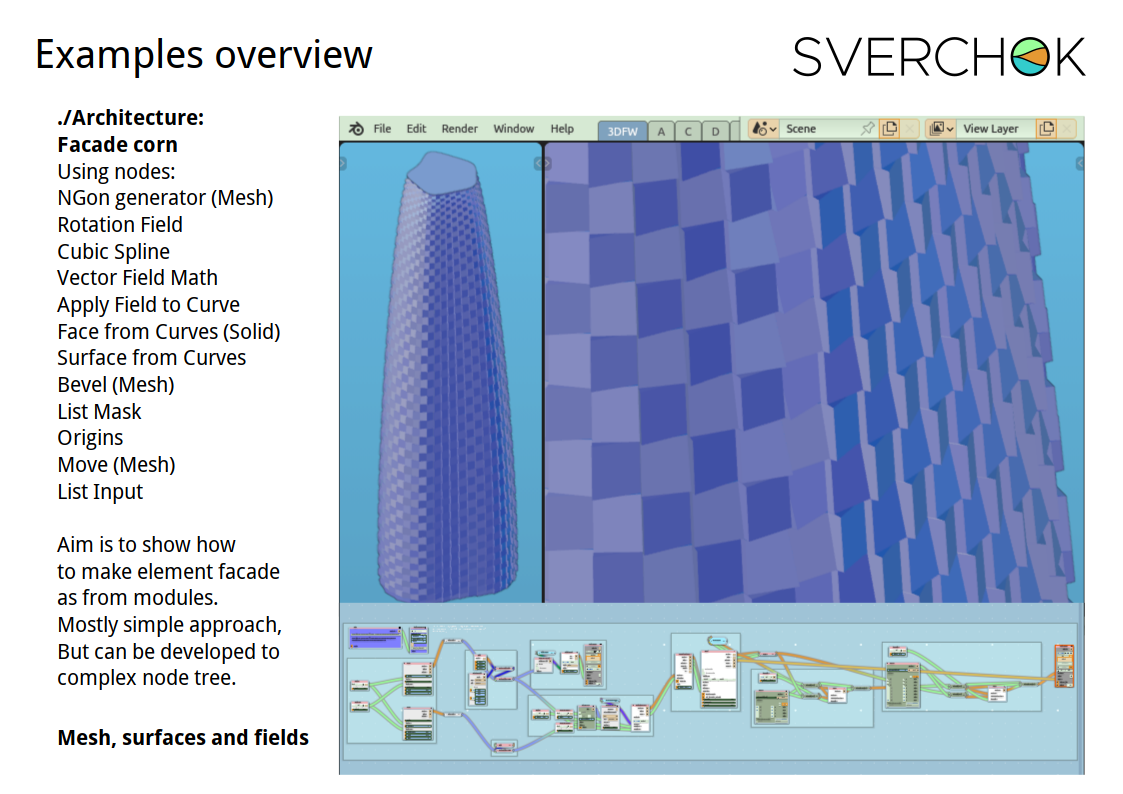The image size is (1123, 794).
Task: Click the add View Layer icon
Action: (1046, 129)
